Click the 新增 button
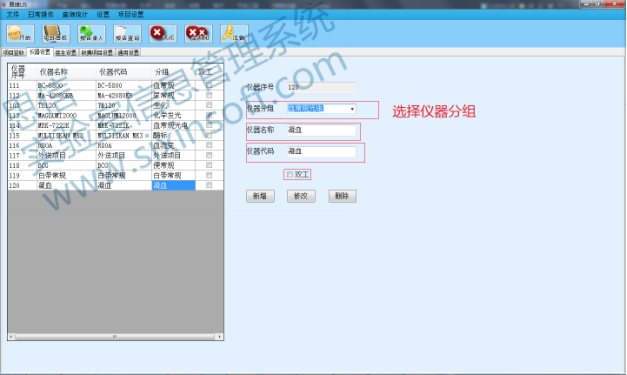 pyautogui.click(x=260, y=196)
